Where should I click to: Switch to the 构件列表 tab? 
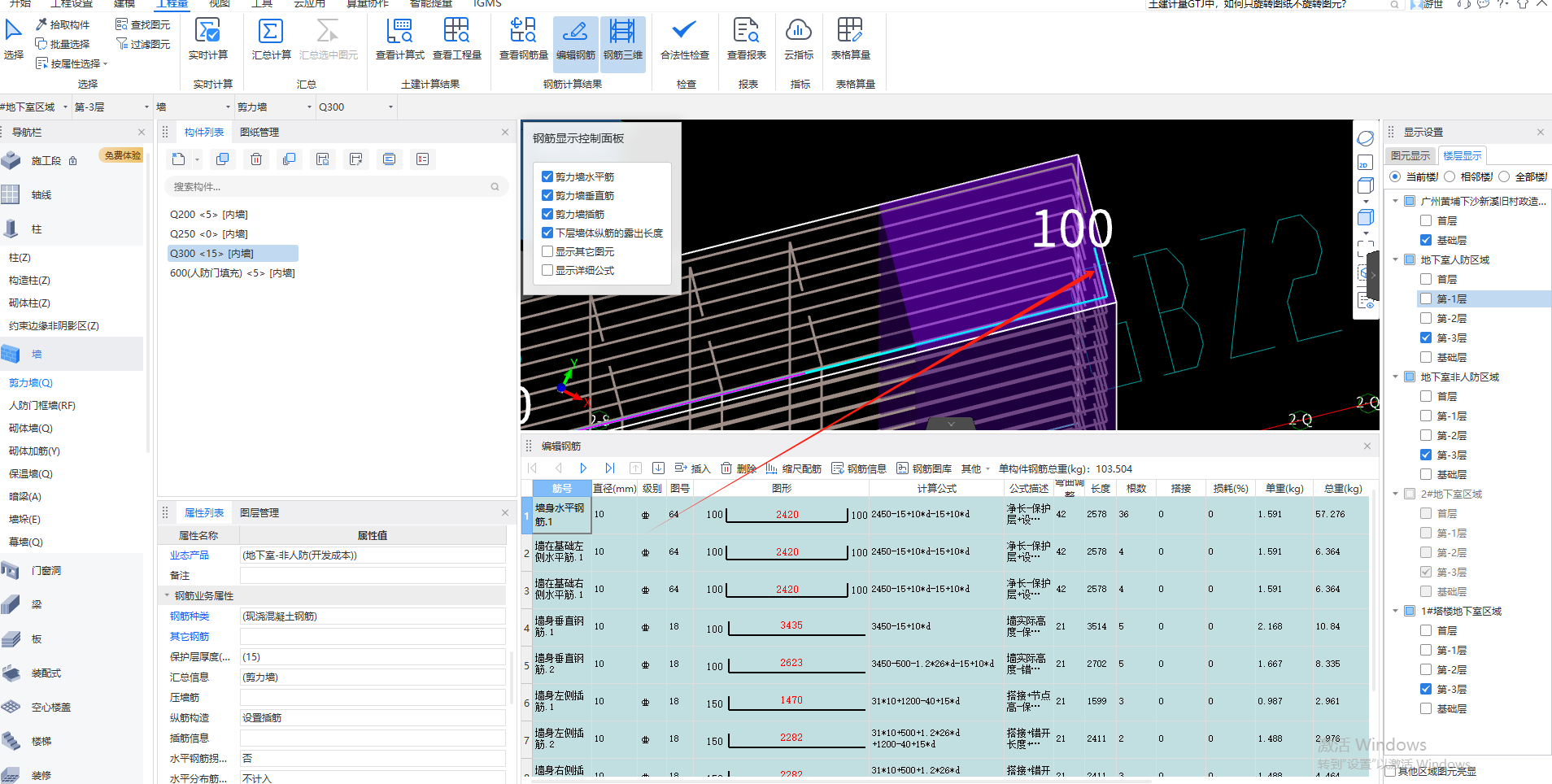[204, 132]
